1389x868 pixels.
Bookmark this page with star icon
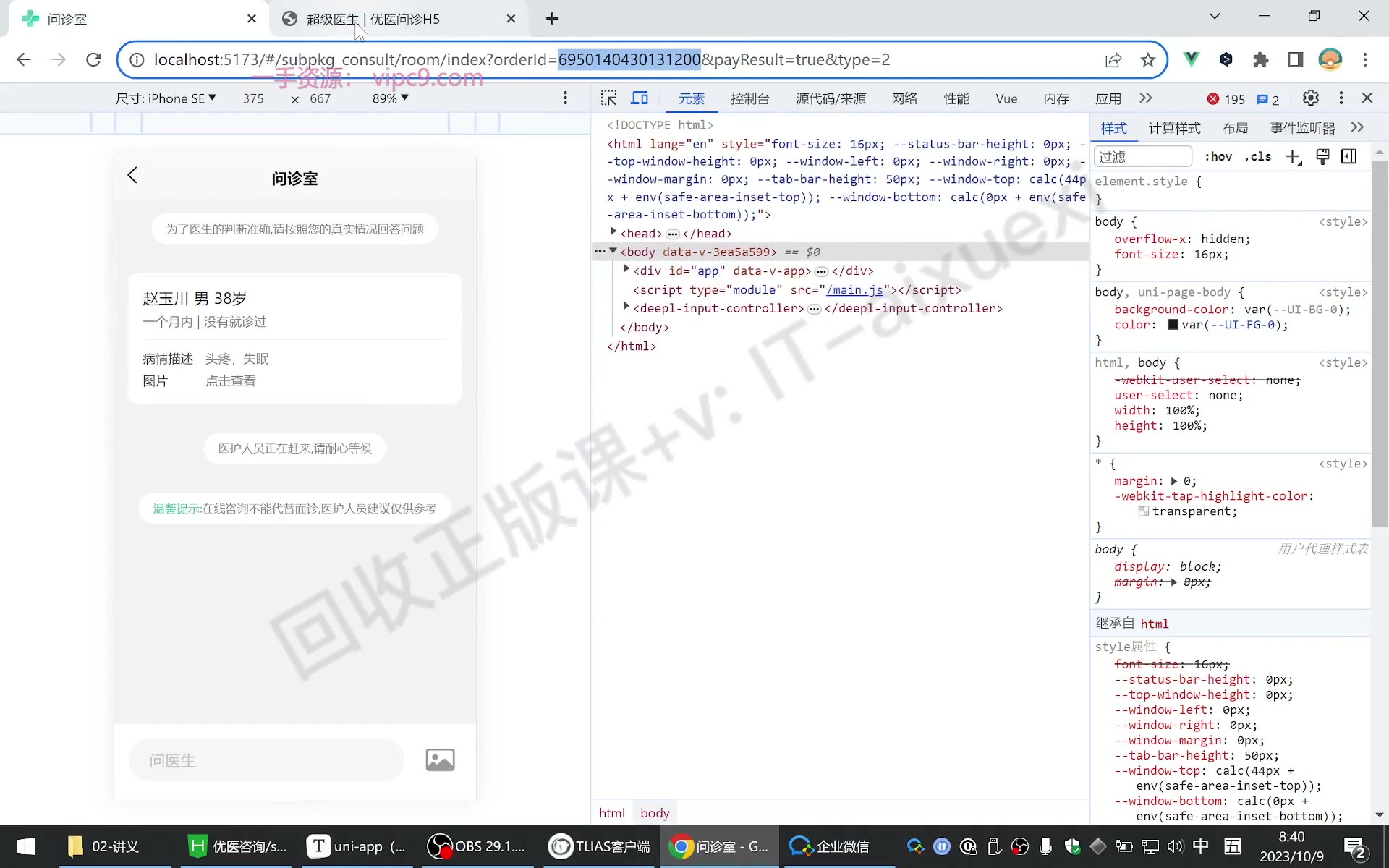pos(1148,60)
